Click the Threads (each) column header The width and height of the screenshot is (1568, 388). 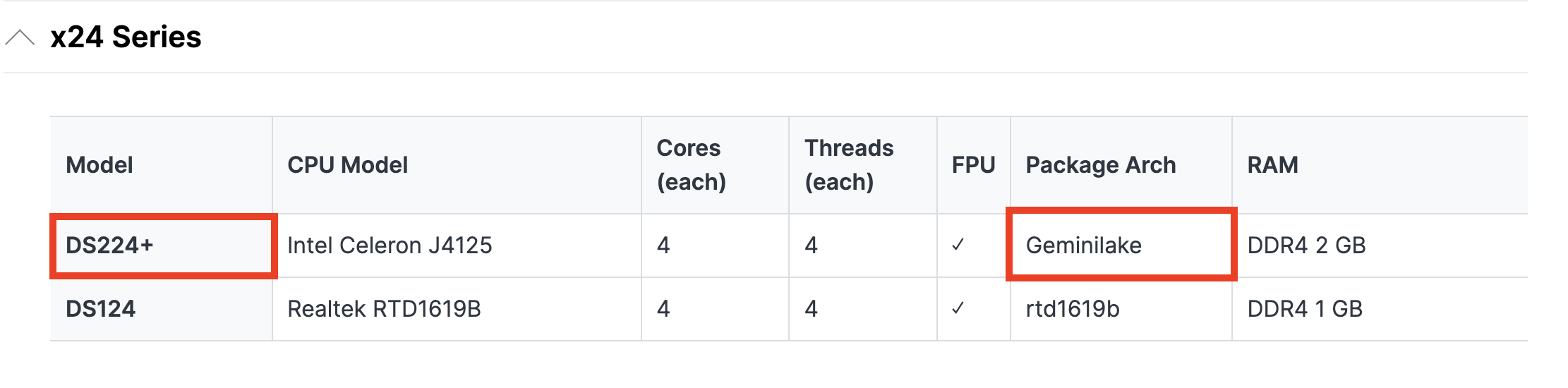coord(849,165)
